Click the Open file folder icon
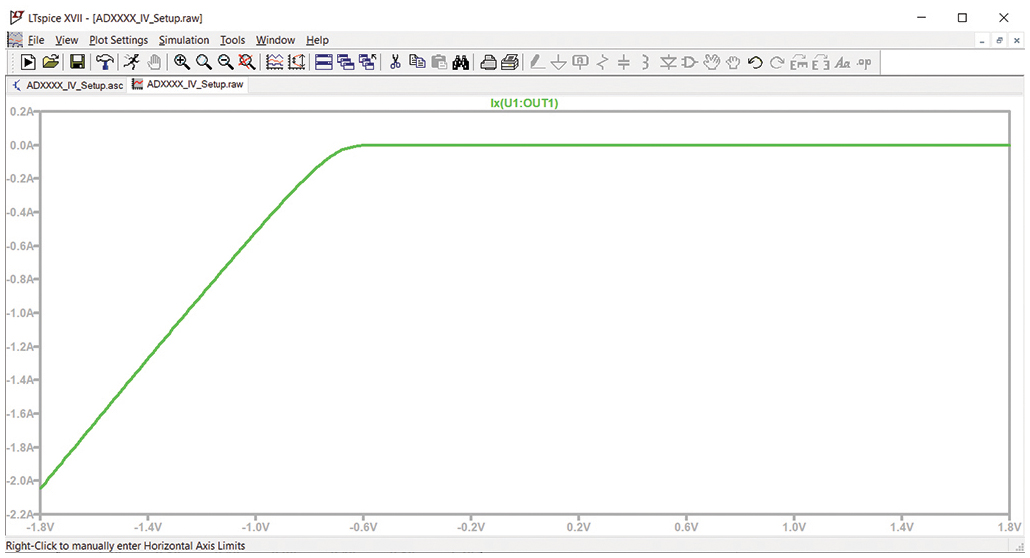The image size is (1030, 558). click(51, 62)
